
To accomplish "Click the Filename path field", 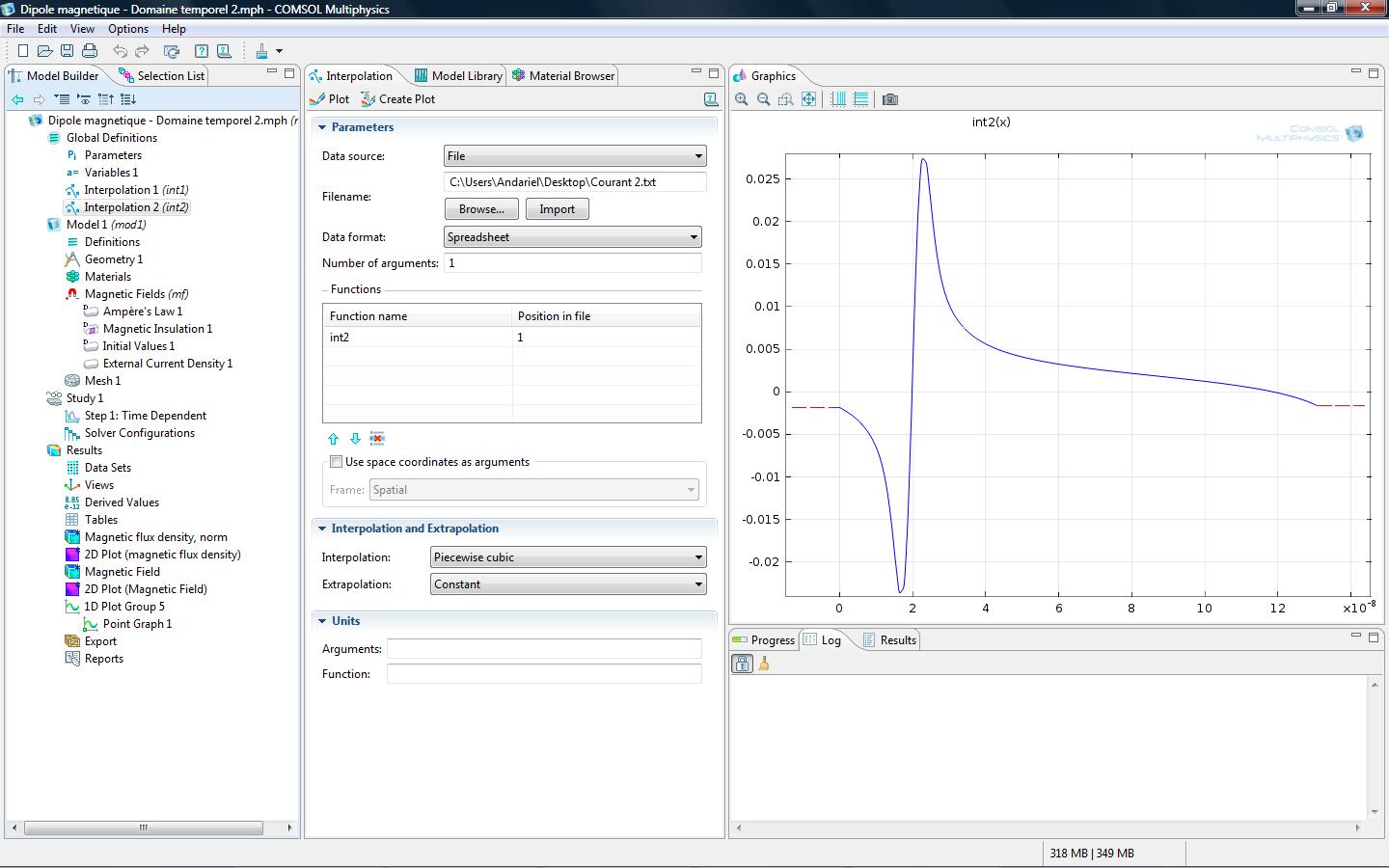I will click(575, 182).
